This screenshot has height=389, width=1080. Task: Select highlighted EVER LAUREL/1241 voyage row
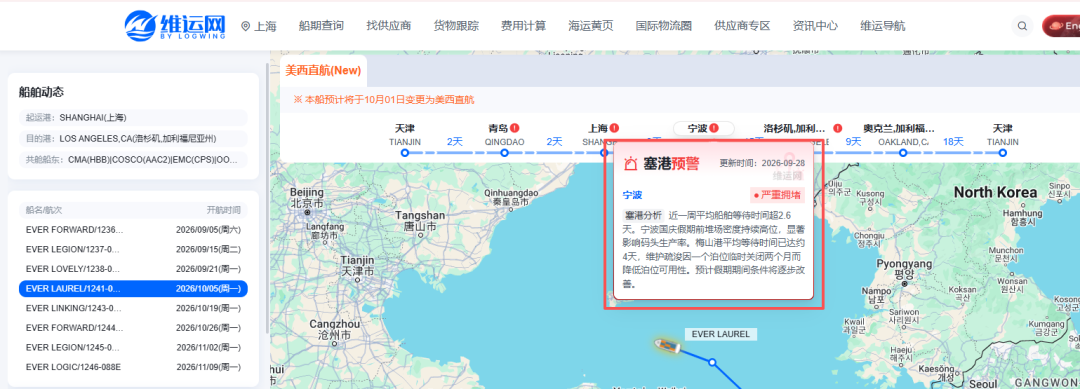click(133, 288)
